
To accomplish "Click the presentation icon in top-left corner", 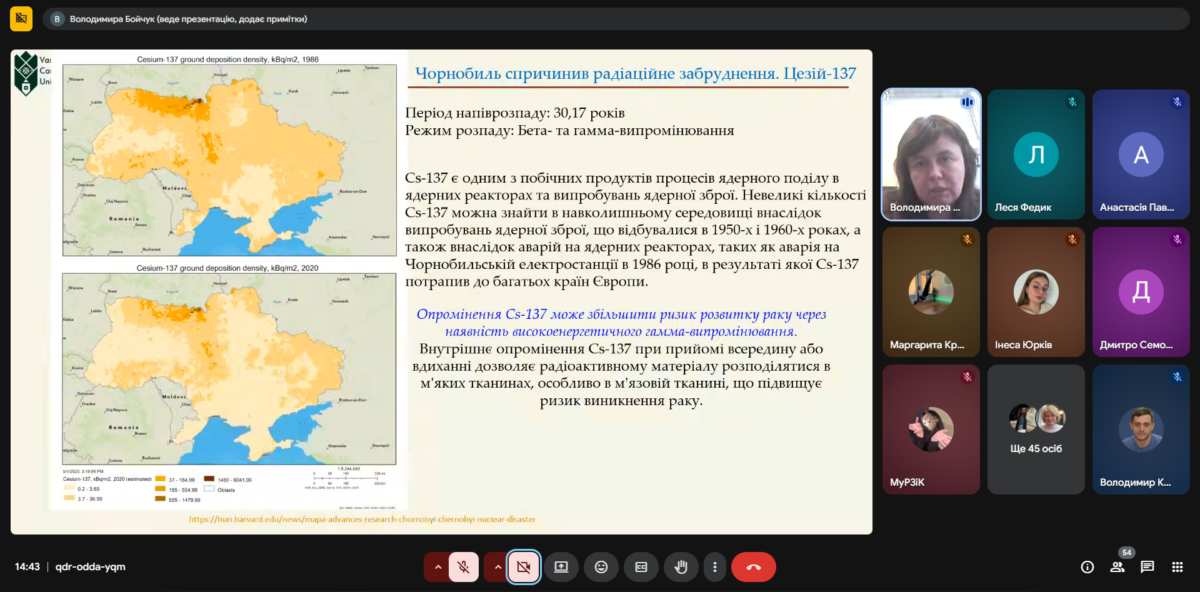I will click(21, 19).
